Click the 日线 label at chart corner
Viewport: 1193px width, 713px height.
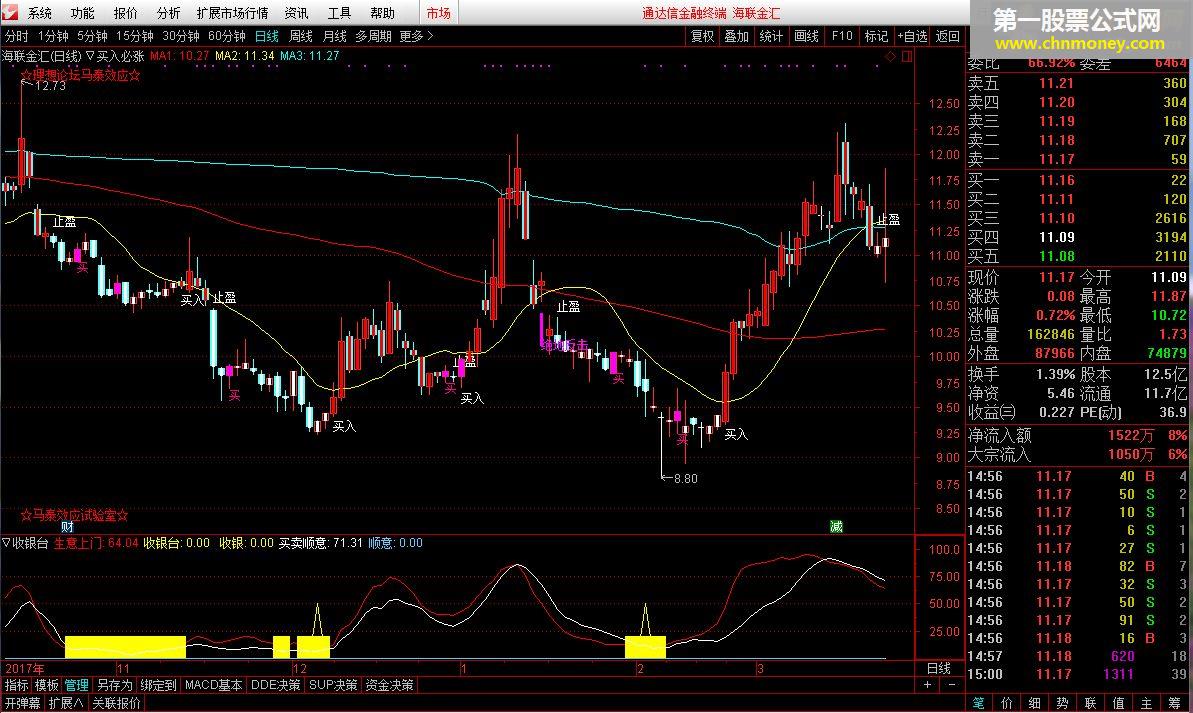click(x=939, y=668)
